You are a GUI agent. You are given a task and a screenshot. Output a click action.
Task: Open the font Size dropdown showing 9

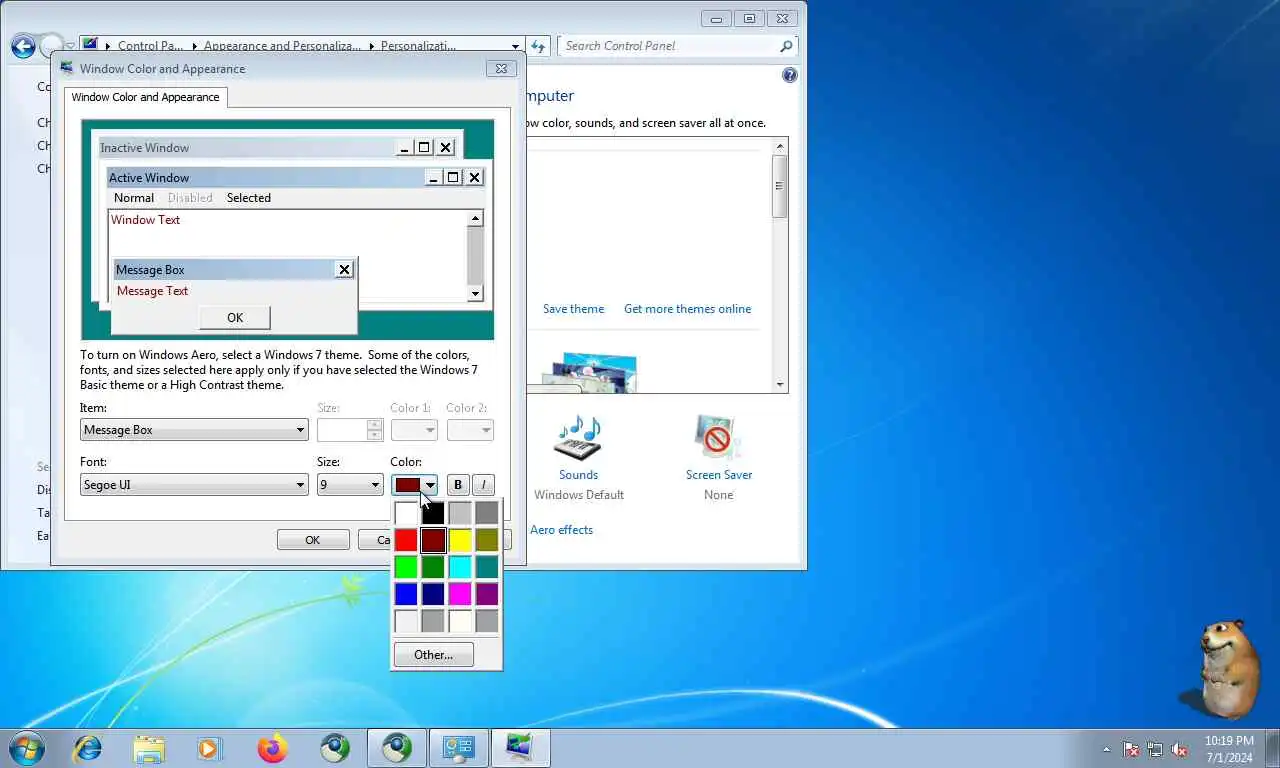point(349,485)
